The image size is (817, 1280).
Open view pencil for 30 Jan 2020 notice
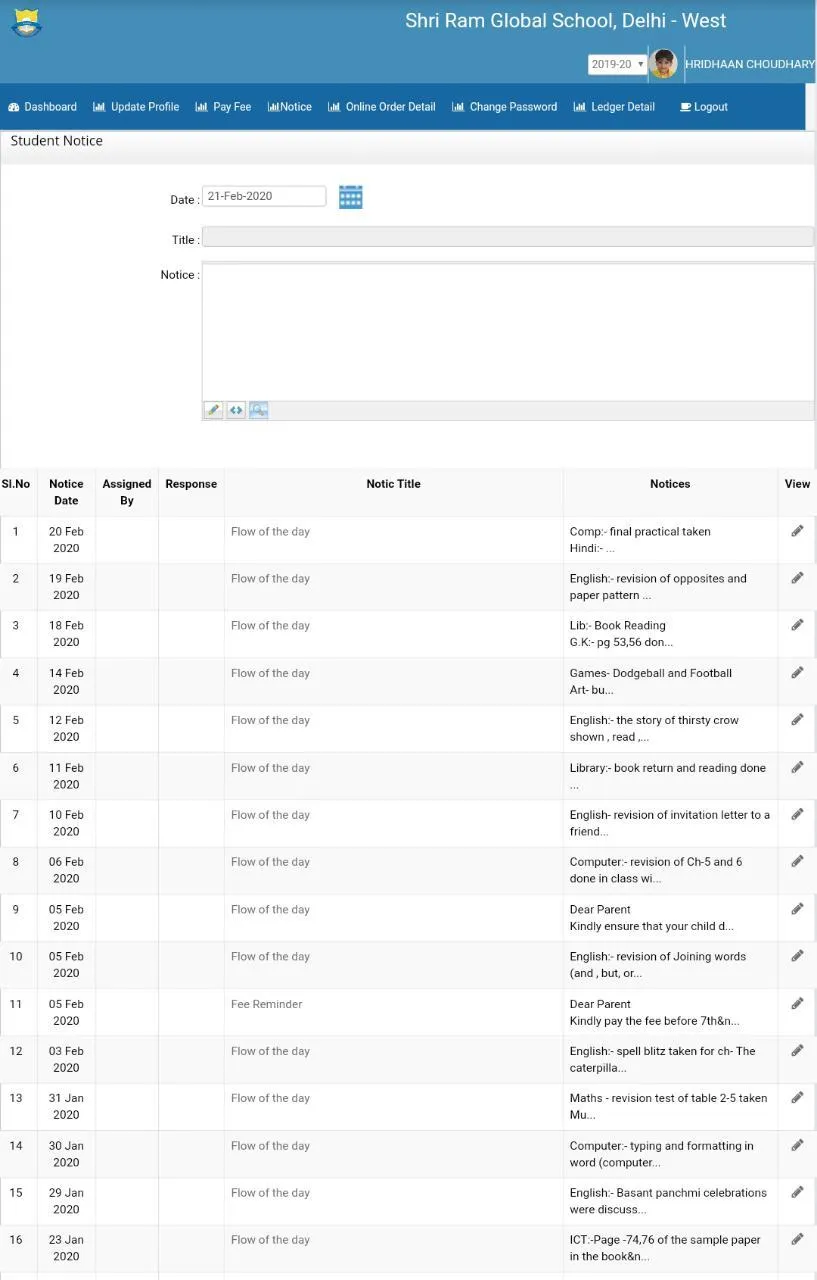point(797,1145)
